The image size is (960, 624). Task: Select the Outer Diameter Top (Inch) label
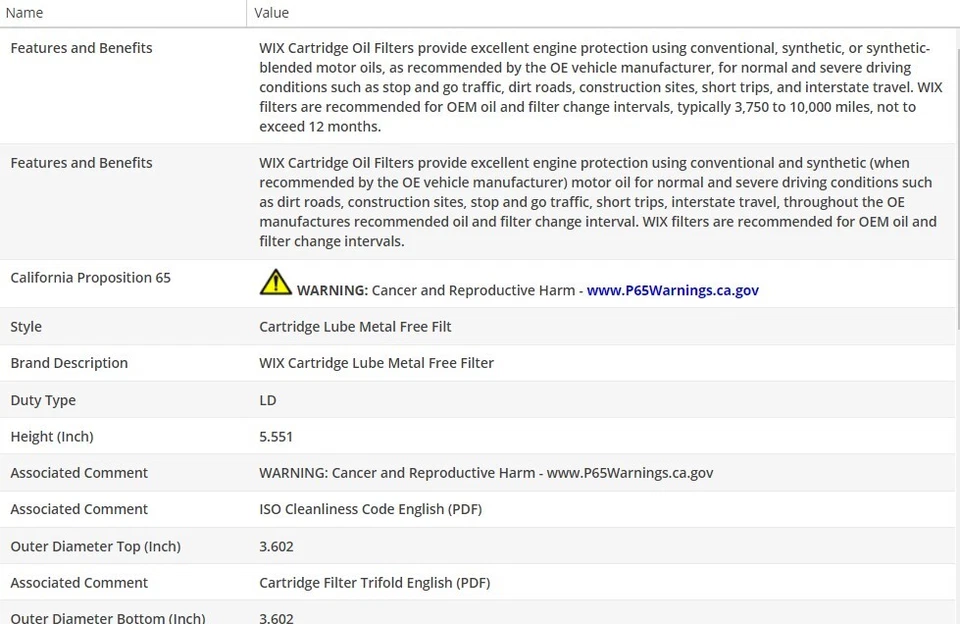click(96, 546)
